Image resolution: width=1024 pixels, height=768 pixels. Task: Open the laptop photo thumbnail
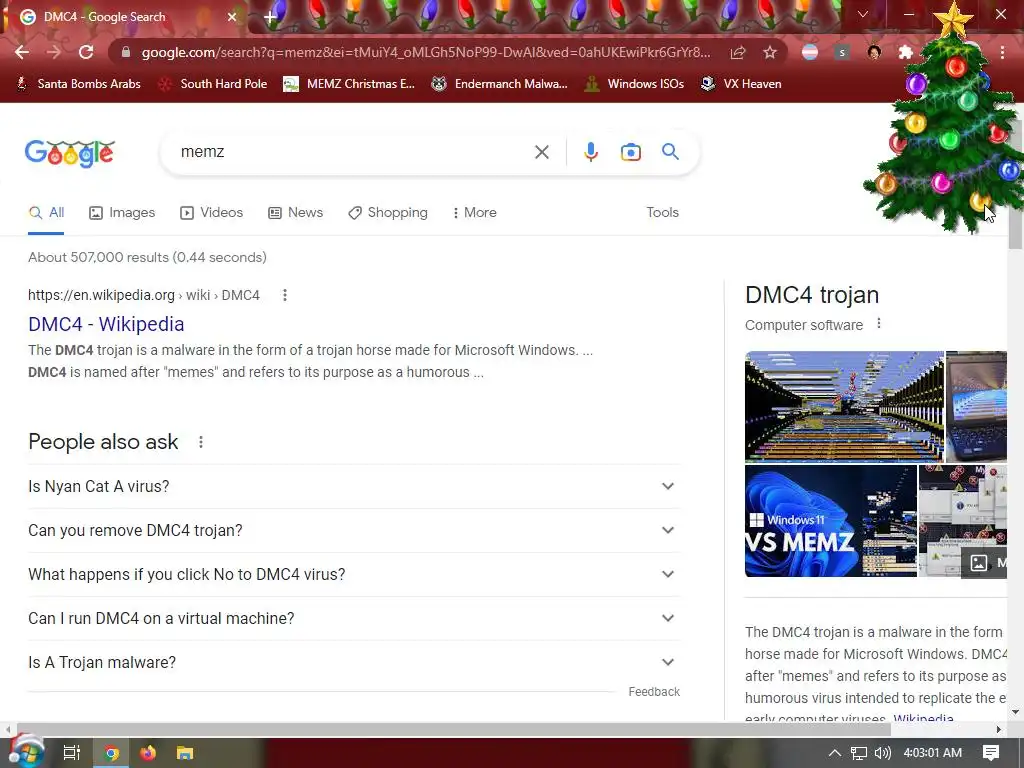click(x=976, y=406)
